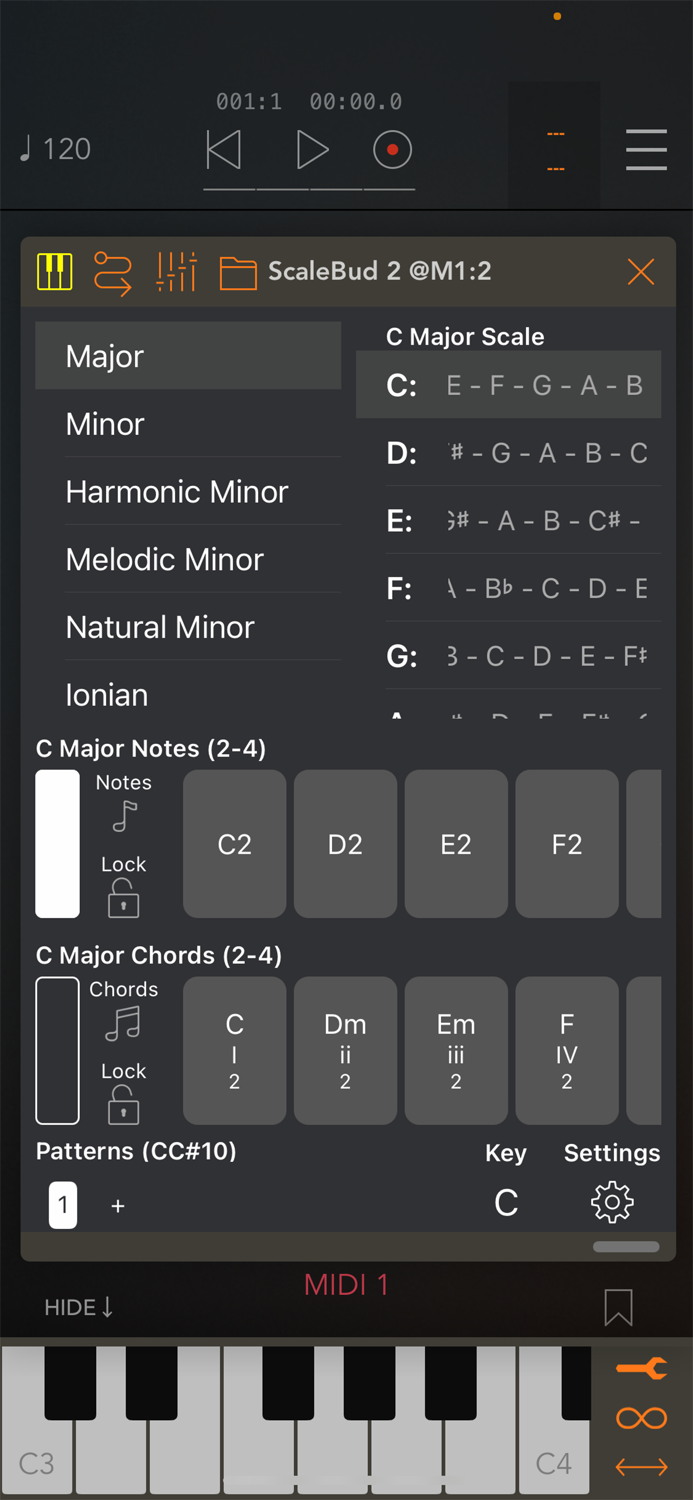The image size is (693, 1500).
Task: Select the Harmonic Minor scale type
Action: click(177, 491)
